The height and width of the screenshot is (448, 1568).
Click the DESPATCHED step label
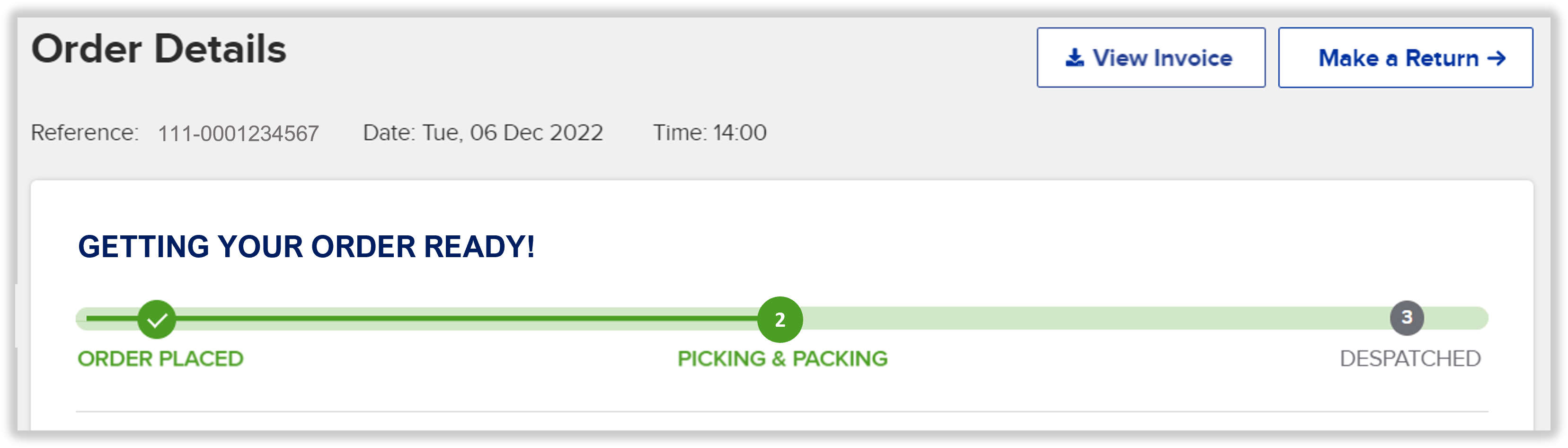1410,358
